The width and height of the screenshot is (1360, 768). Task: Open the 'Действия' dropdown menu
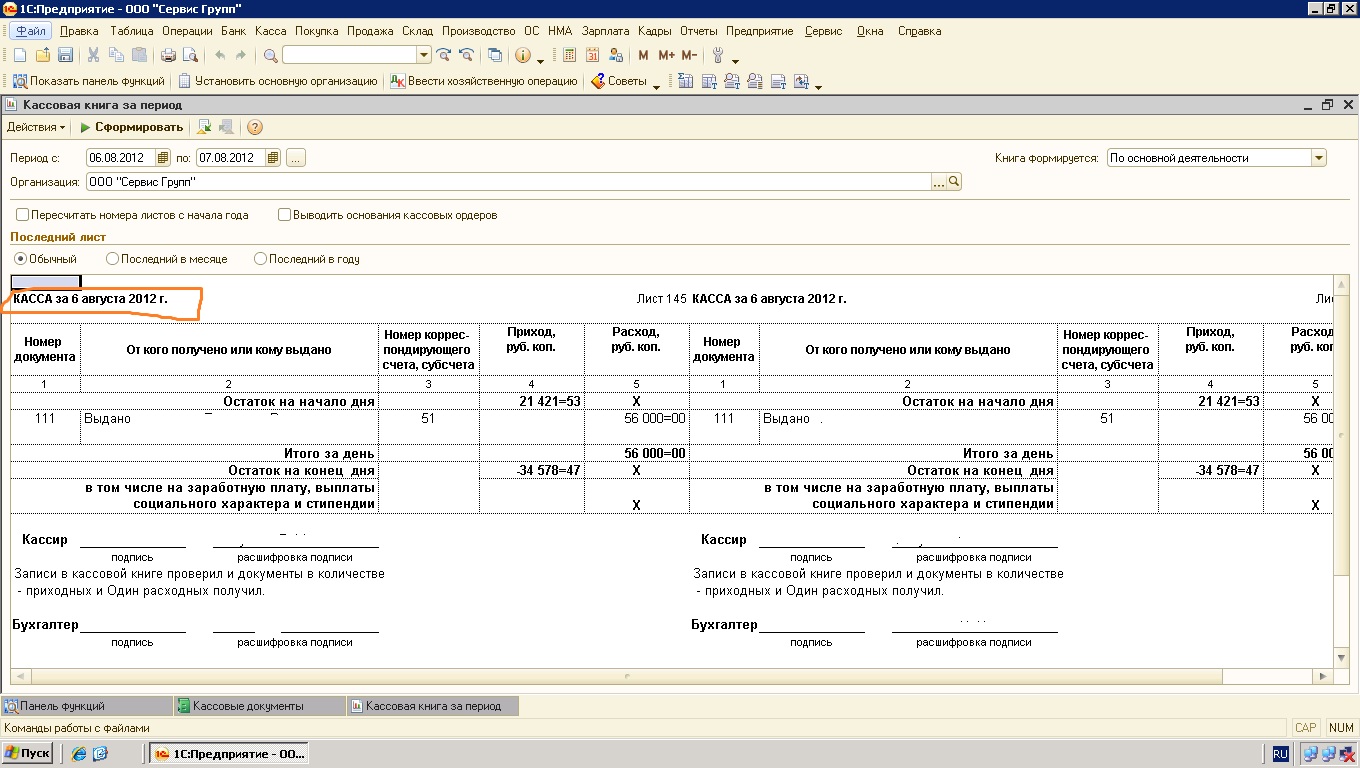coord(36,127)
